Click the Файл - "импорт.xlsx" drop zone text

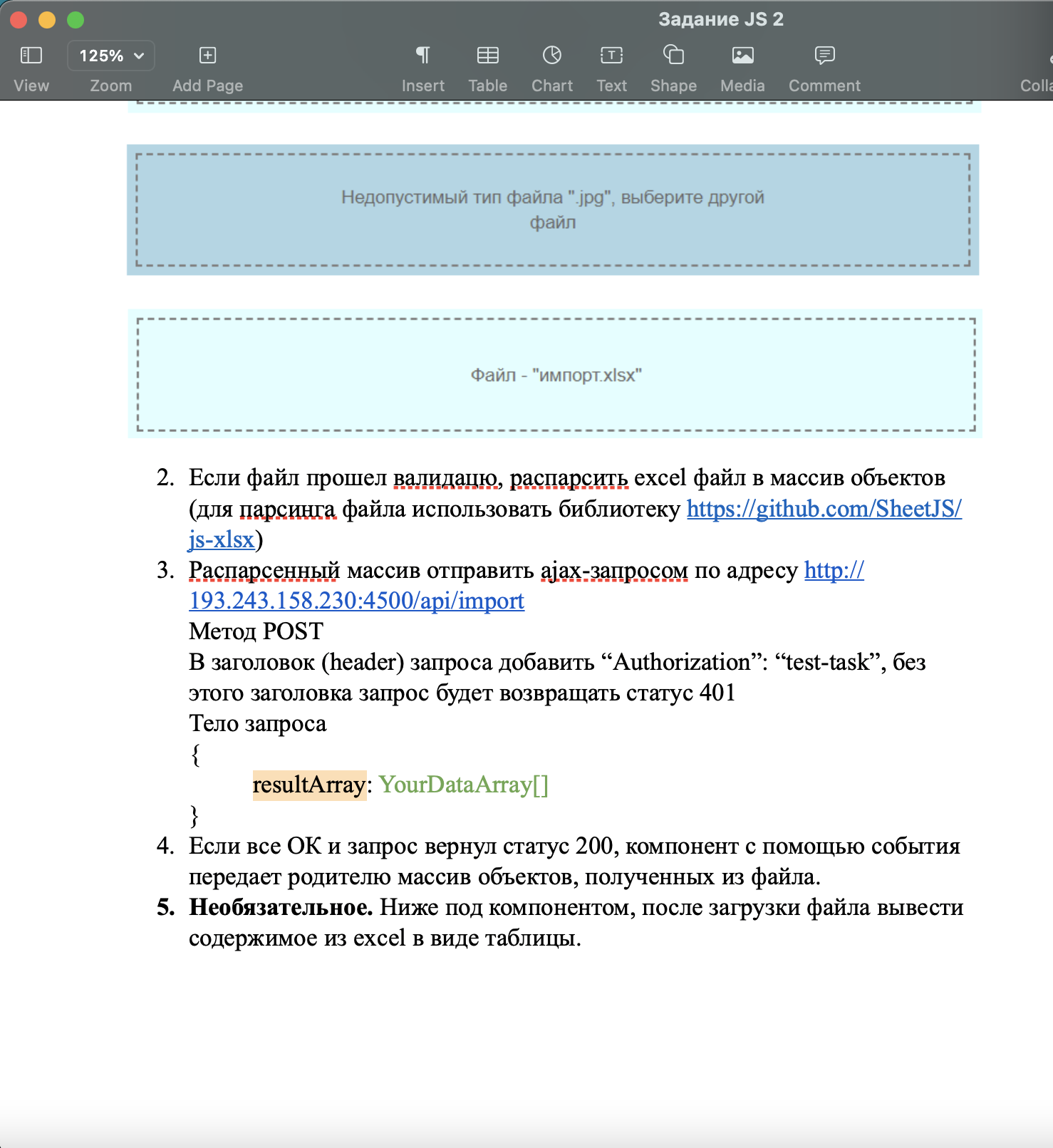coord(556,375)
